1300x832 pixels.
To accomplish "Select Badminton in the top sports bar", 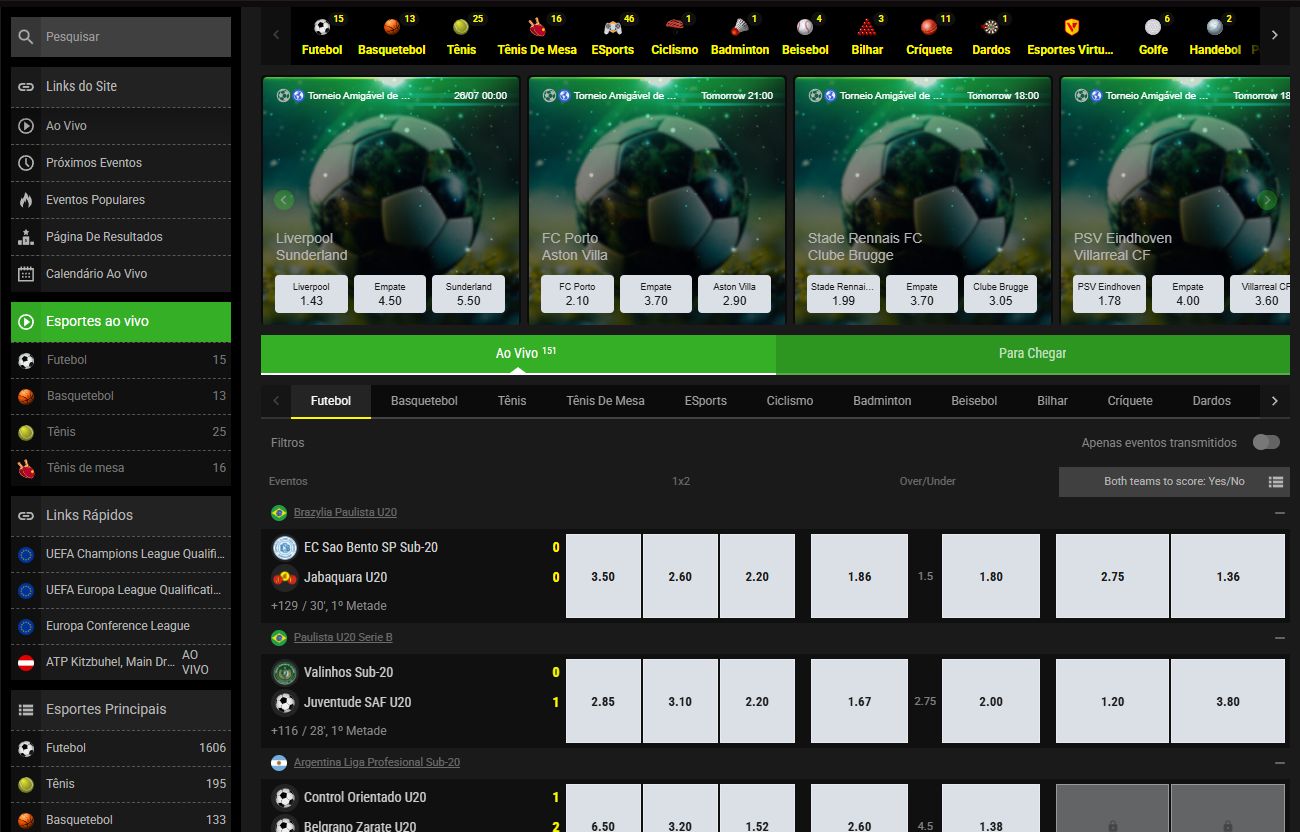I will [x=740, y=37].
